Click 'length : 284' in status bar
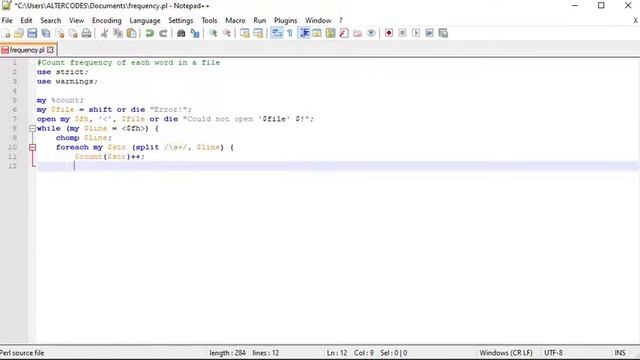640x360 pixels. (x=227, y=353)
